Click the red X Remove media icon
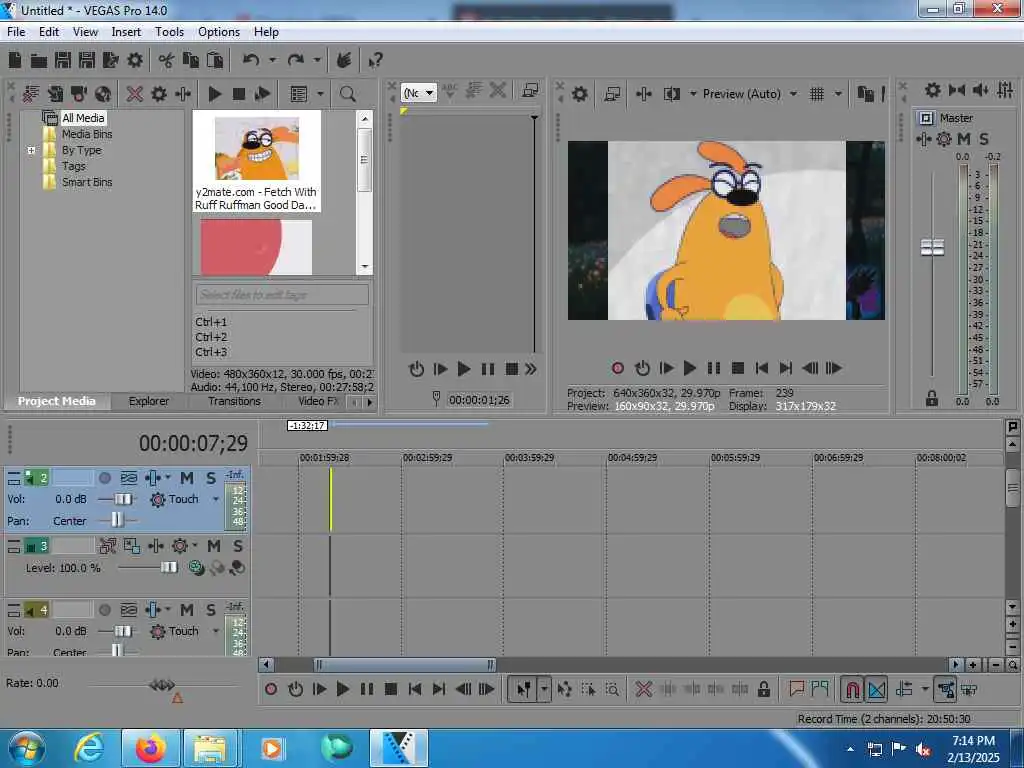Viewport: 1024px width, 768px height. click(x=135, y=94)
